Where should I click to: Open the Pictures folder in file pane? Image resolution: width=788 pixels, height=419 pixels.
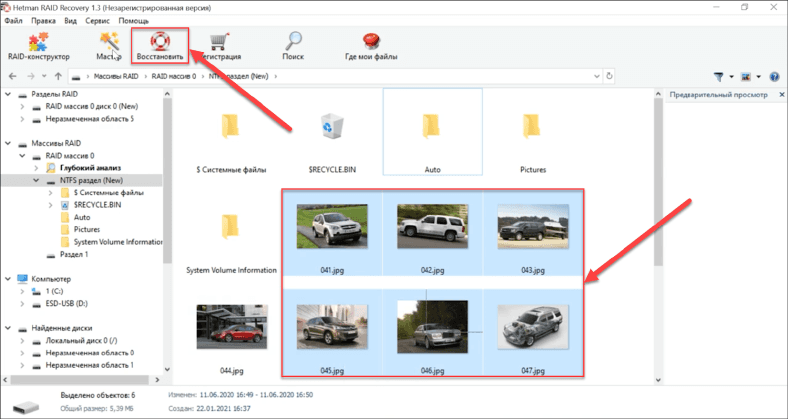pyautogui.click(x=533, y=127)
